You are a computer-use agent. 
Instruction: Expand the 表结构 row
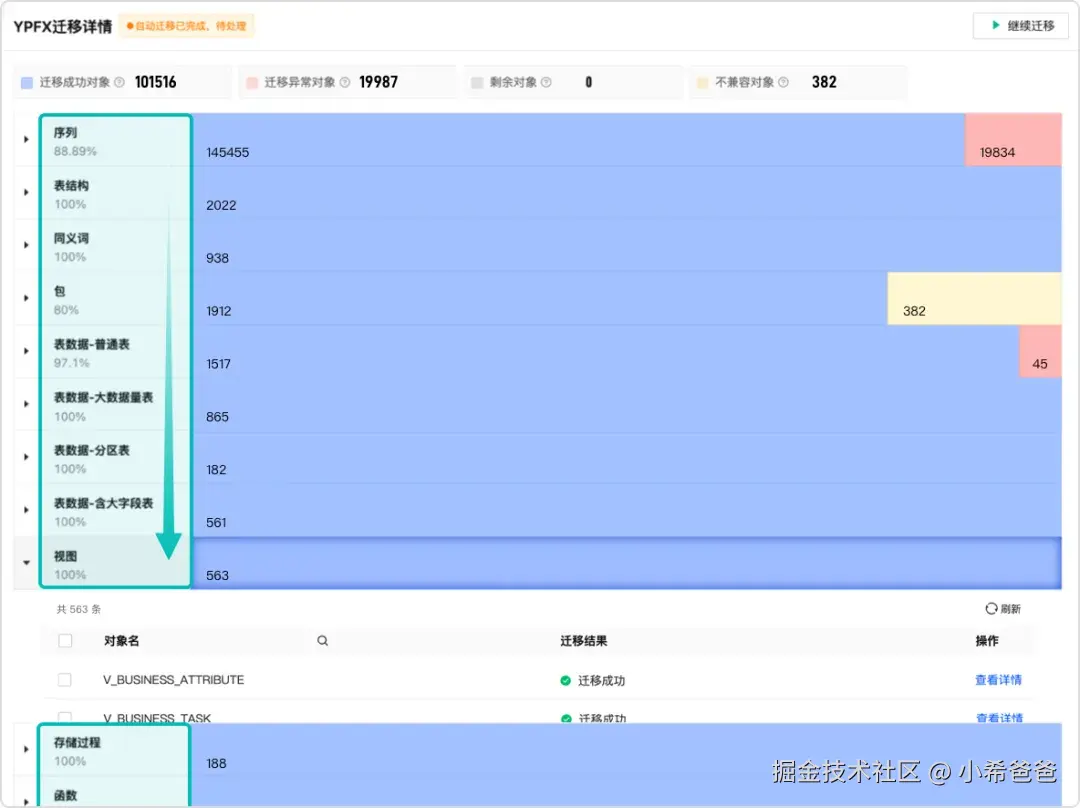pos(26,192)
